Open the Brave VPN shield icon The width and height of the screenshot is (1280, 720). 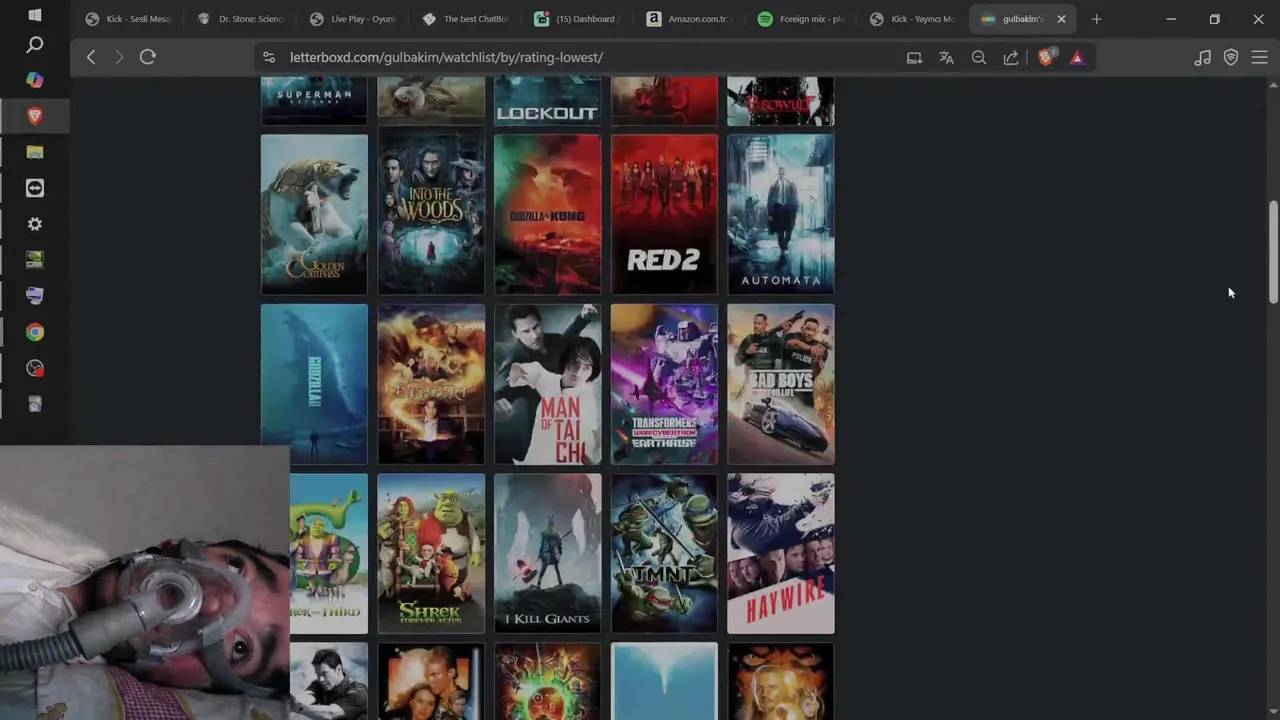[1231, 58]
